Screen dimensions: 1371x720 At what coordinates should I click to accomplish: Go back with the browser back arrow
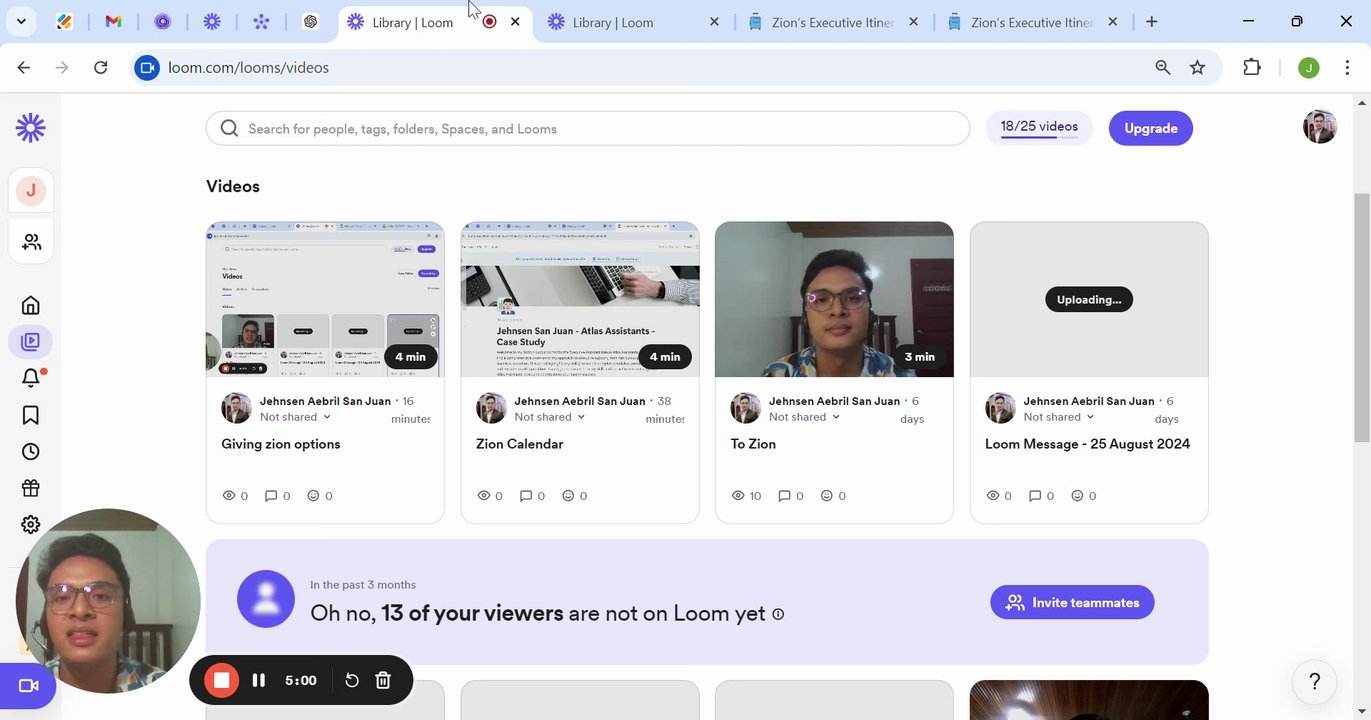tap(24, 68)
